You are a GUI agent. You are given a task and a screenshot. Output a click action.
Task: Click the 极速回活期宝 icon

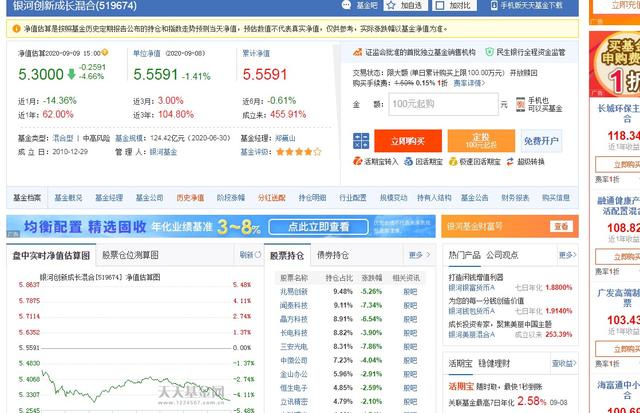tap(457, 161)
